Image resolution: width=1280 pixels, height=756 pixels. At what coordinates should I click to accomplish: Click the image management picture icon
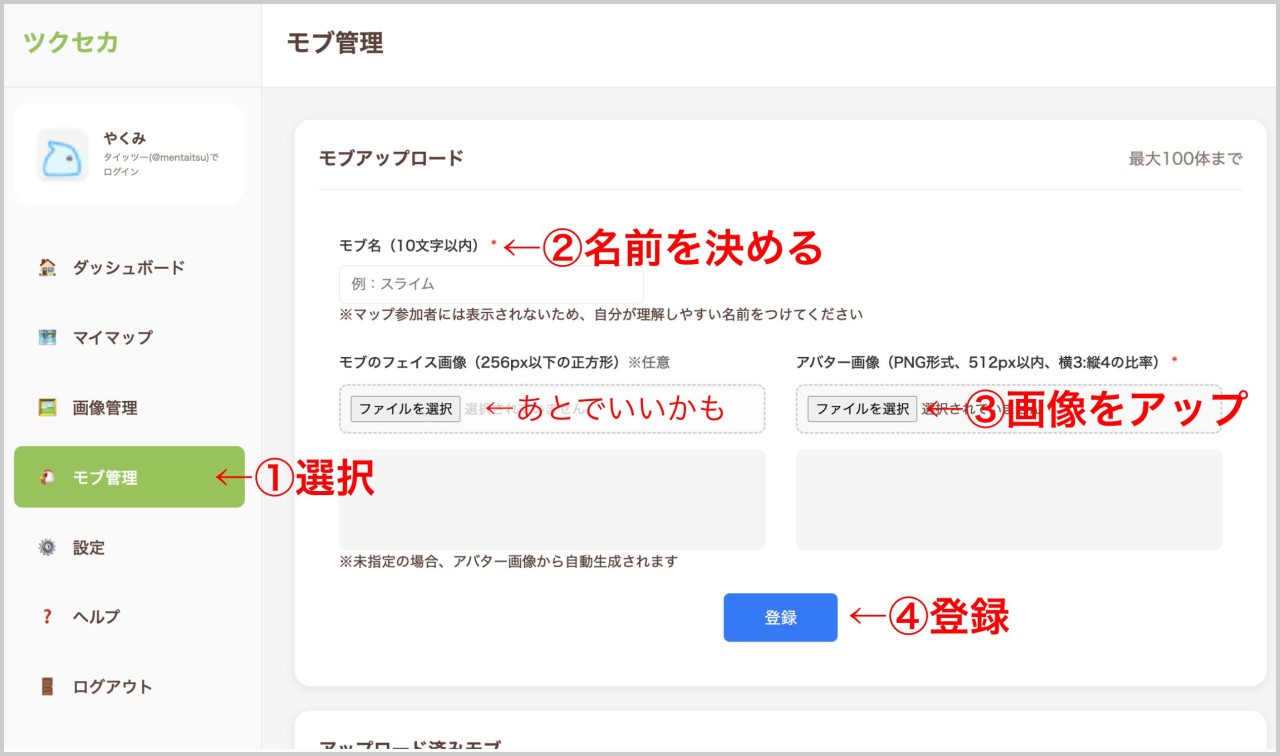[47, 407]
